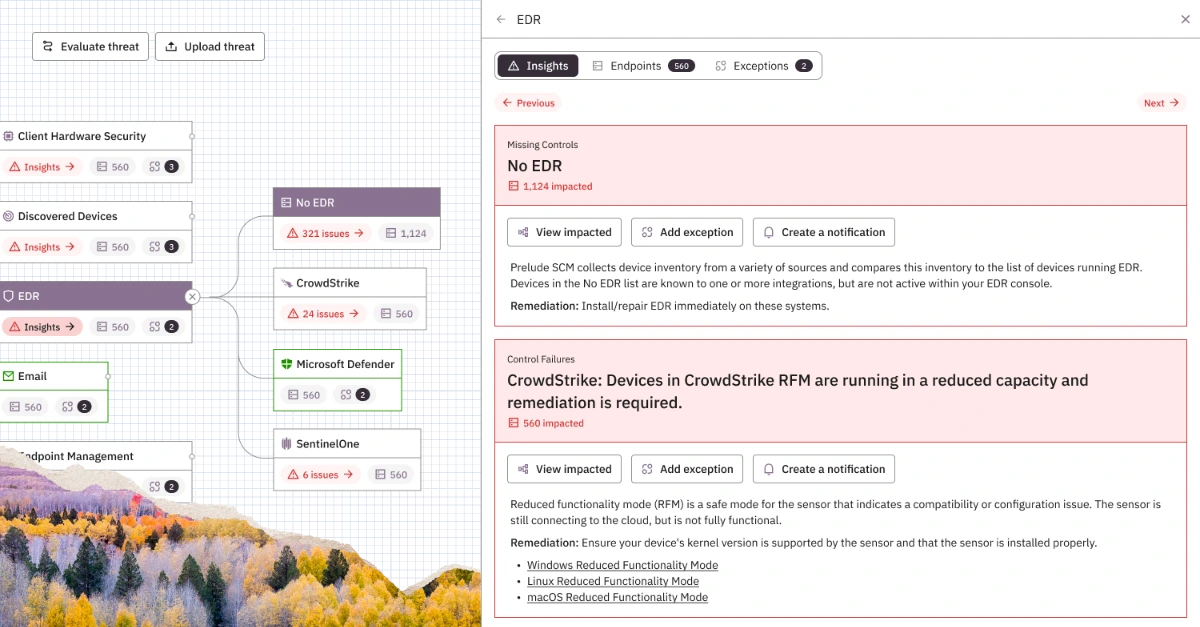This screenshot has height=627, width=1200.
Task: Click 560 endpoint count on Client Hardware Security
Action: [112, 167]
